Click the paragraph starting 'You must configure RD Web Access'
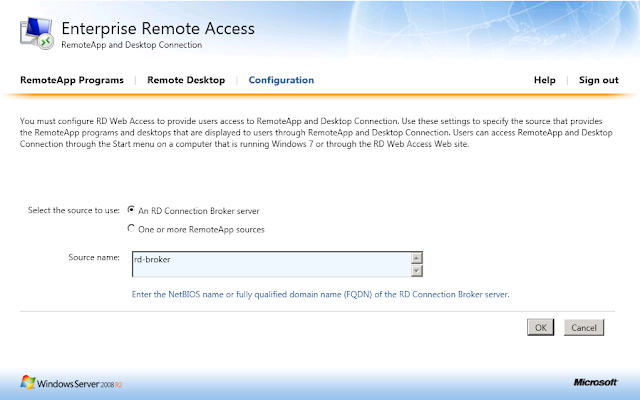 (316, 133)
